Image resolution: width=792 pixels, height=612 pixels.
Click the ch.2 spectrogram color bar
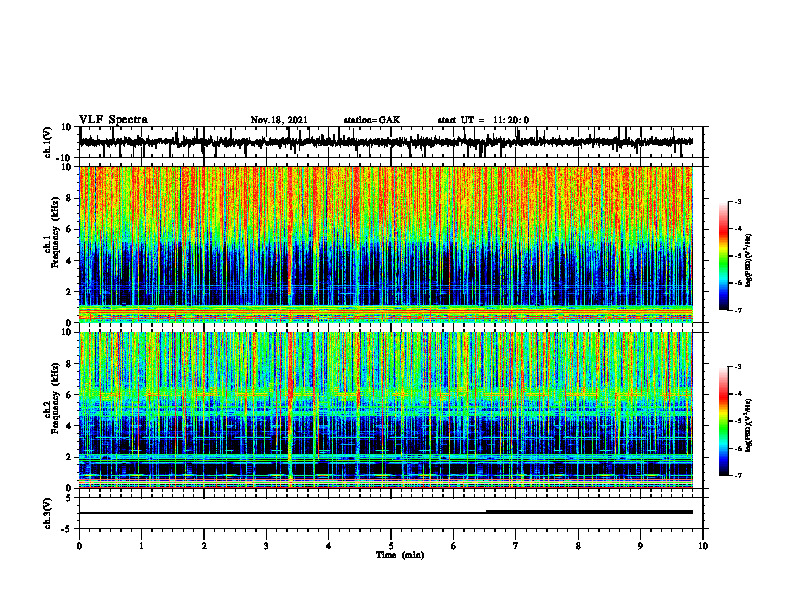(x=723, y=421)
